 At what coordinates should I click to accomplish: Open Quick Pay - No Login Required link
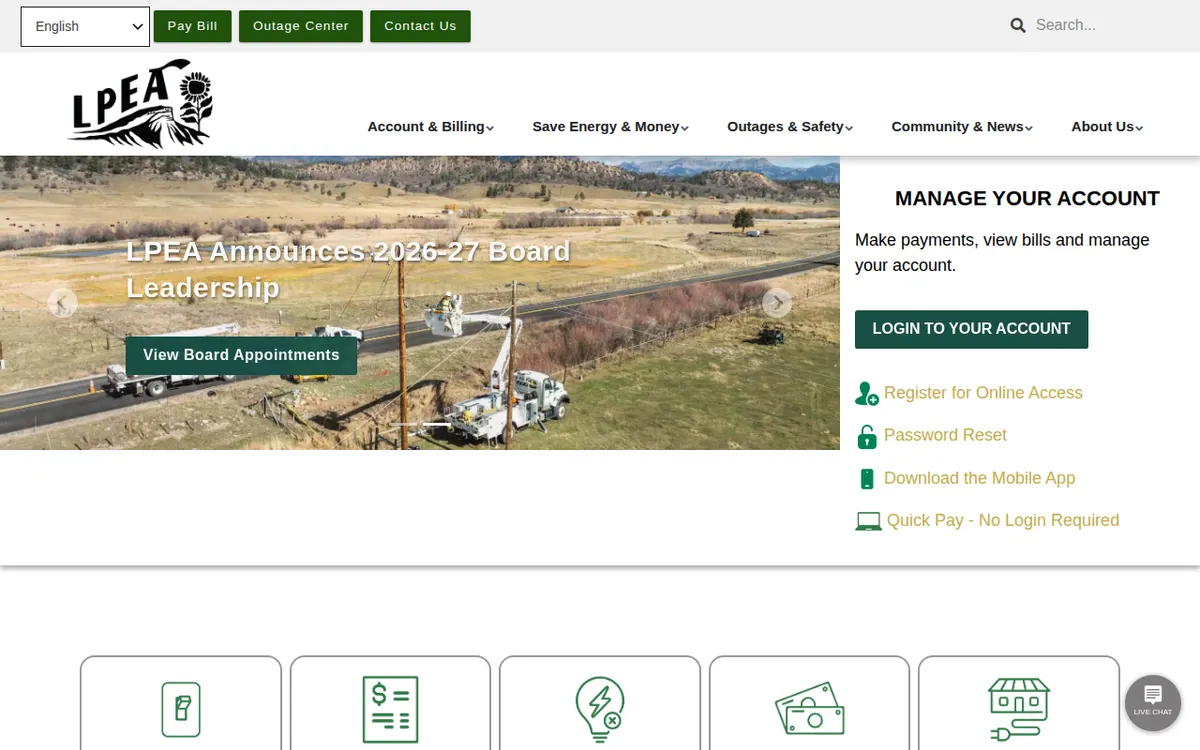tap(1003, 520)
